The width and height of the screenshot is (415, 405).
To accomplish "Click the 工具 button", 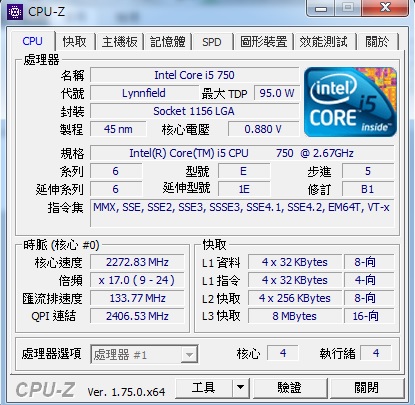I will tap(203, 388).
